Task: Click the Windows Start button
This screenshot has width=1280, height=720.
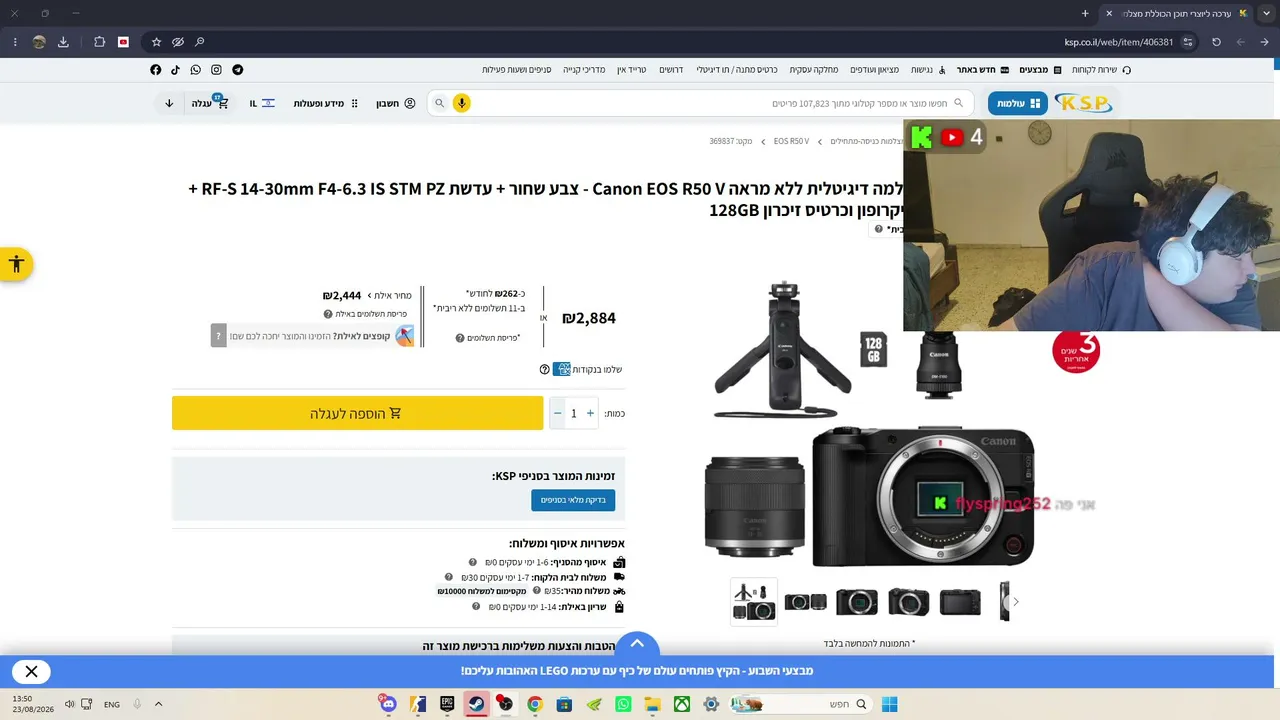Action: [889, 704]
